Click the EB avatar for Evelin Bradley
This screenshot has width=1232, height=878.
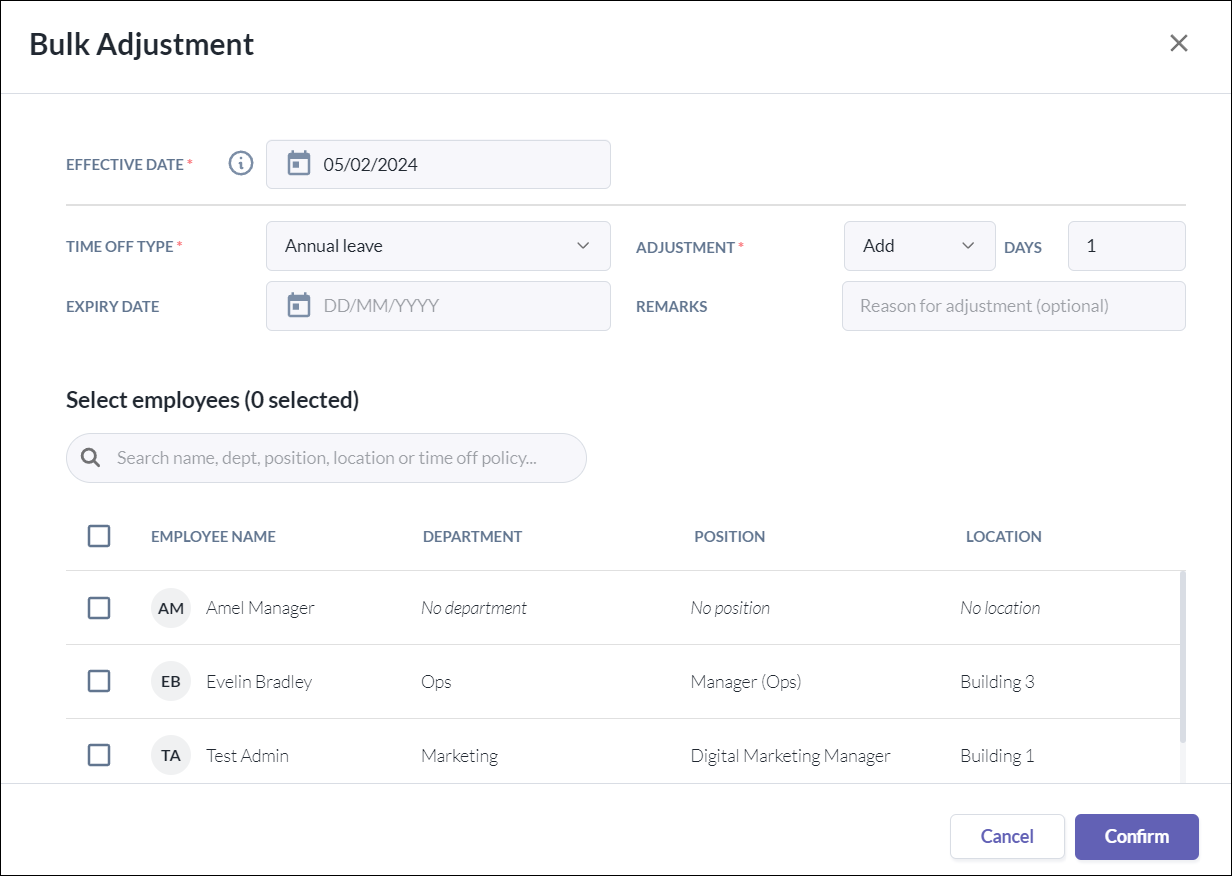pyautogui.click(x=171, y=682)
